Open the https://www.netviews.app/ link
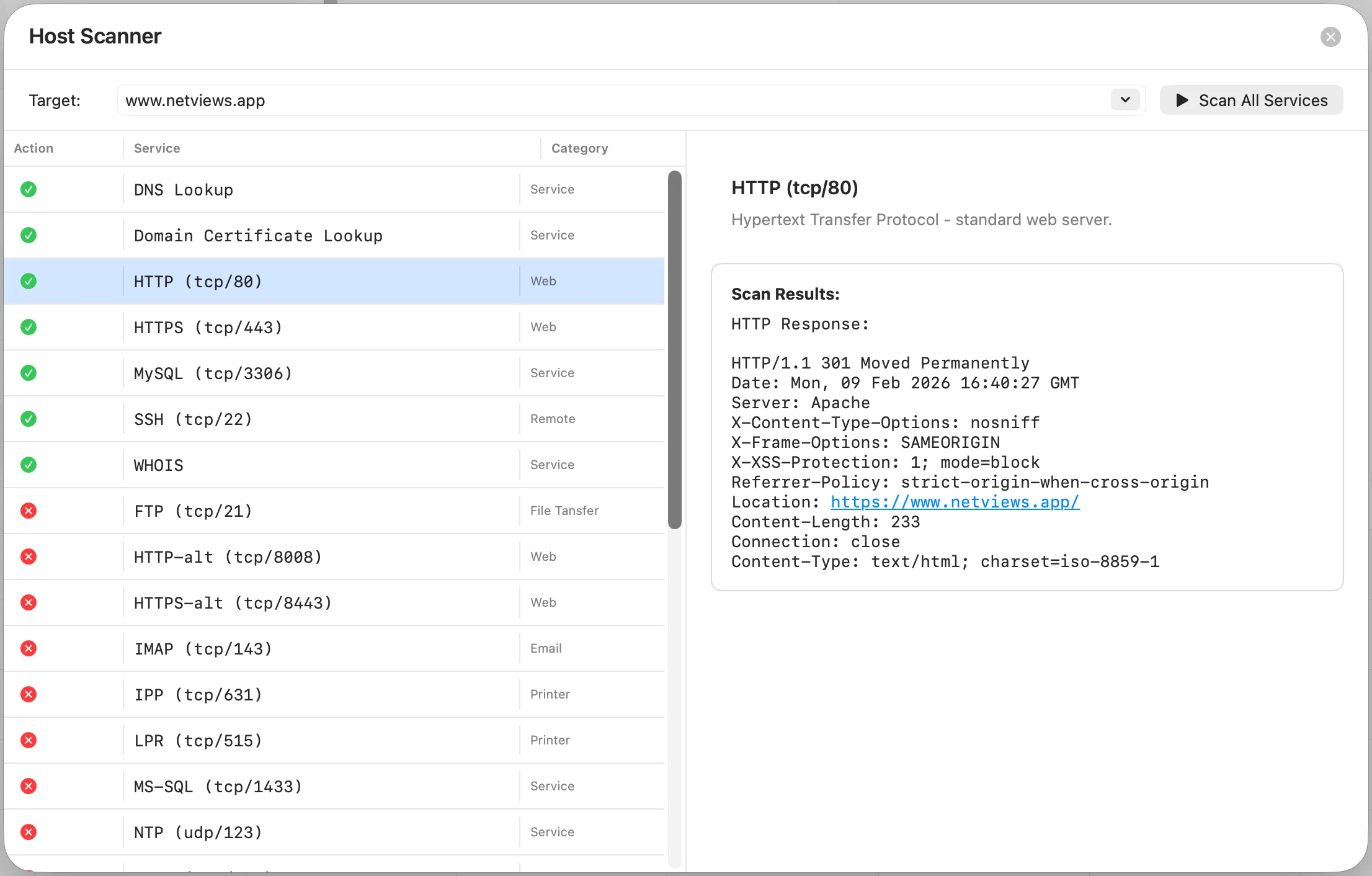The width and height of the screenshot is (1372, 876). point(954,501)
